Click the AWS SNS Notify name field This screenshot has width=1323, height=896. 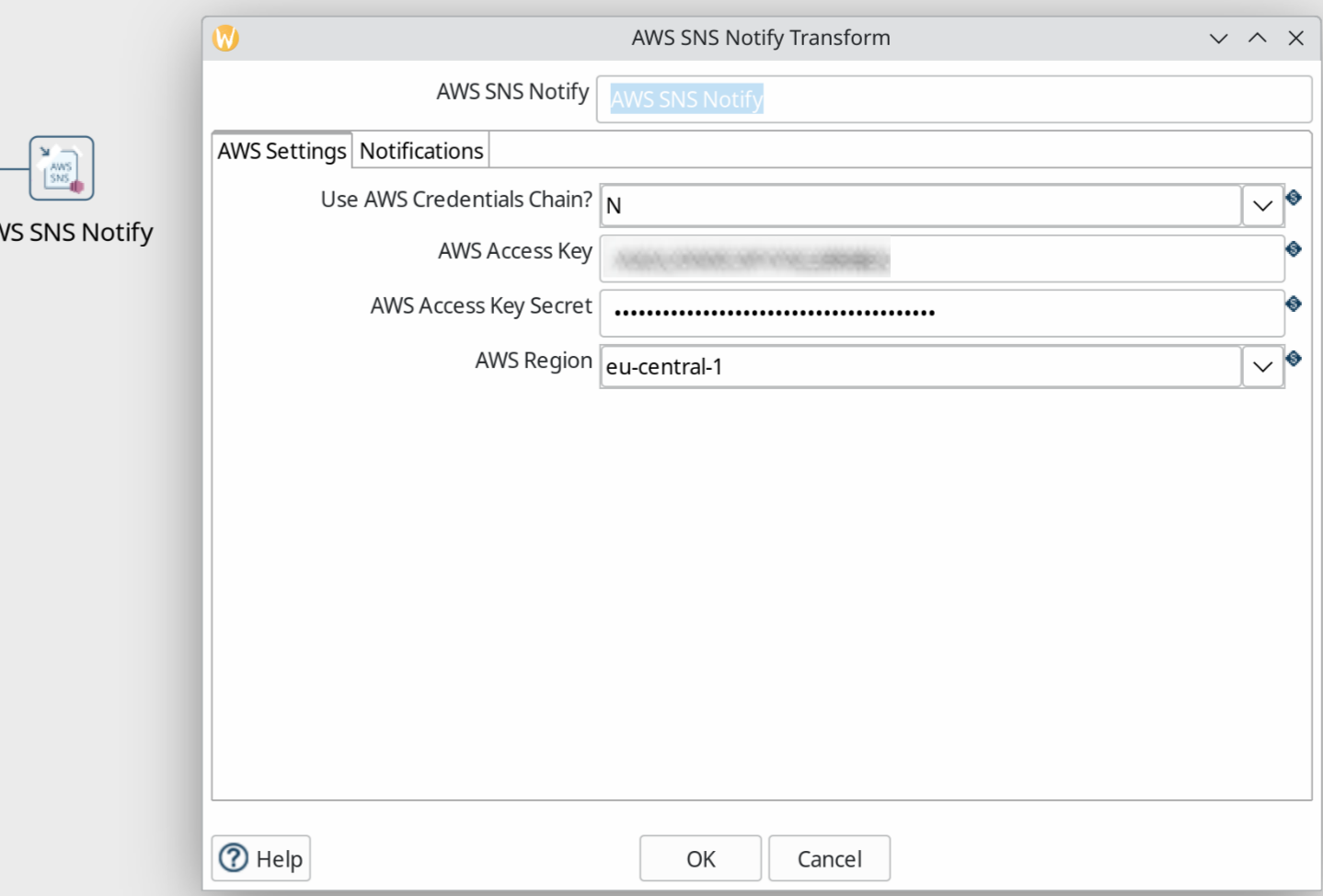tap(953, 99)
